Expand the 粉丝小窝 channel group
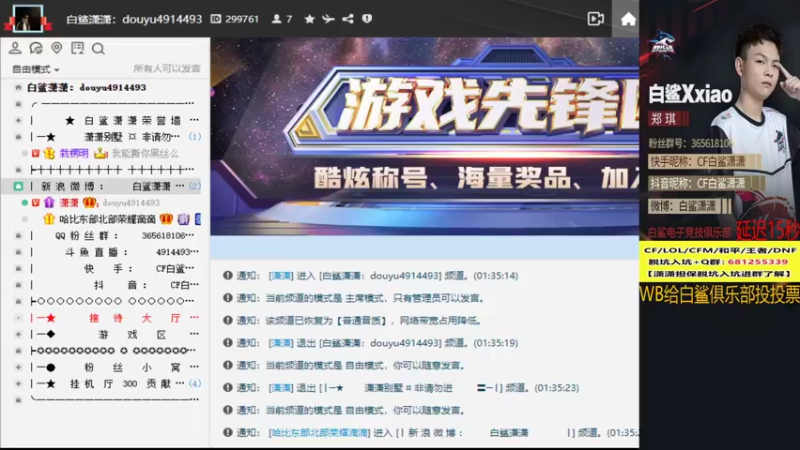This screenshot has height=450, width=800. [x=18, y=367]
